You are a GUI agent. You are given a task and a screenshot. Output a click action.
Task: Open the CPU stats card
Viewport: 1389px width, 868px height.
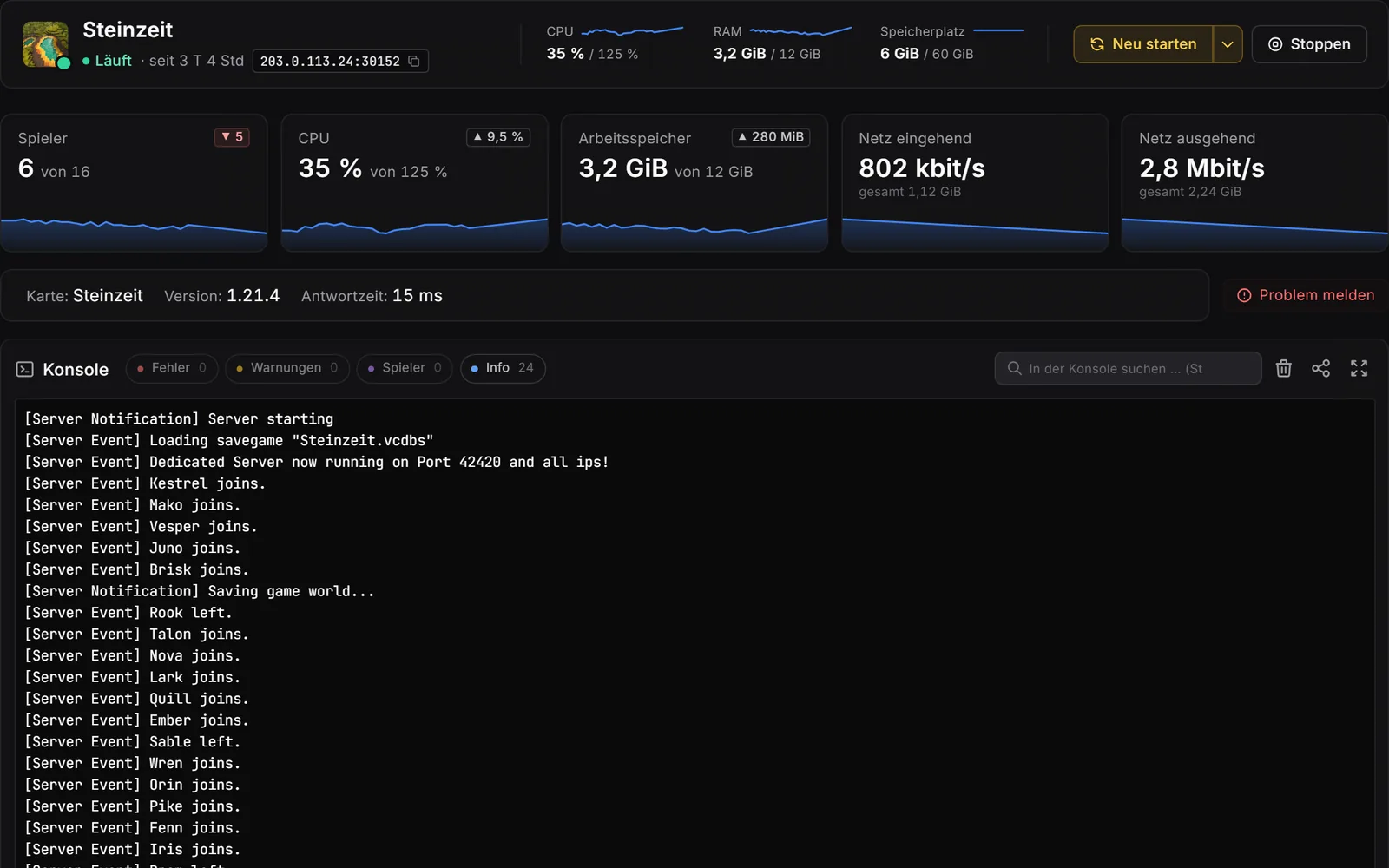tap(414, 183)
